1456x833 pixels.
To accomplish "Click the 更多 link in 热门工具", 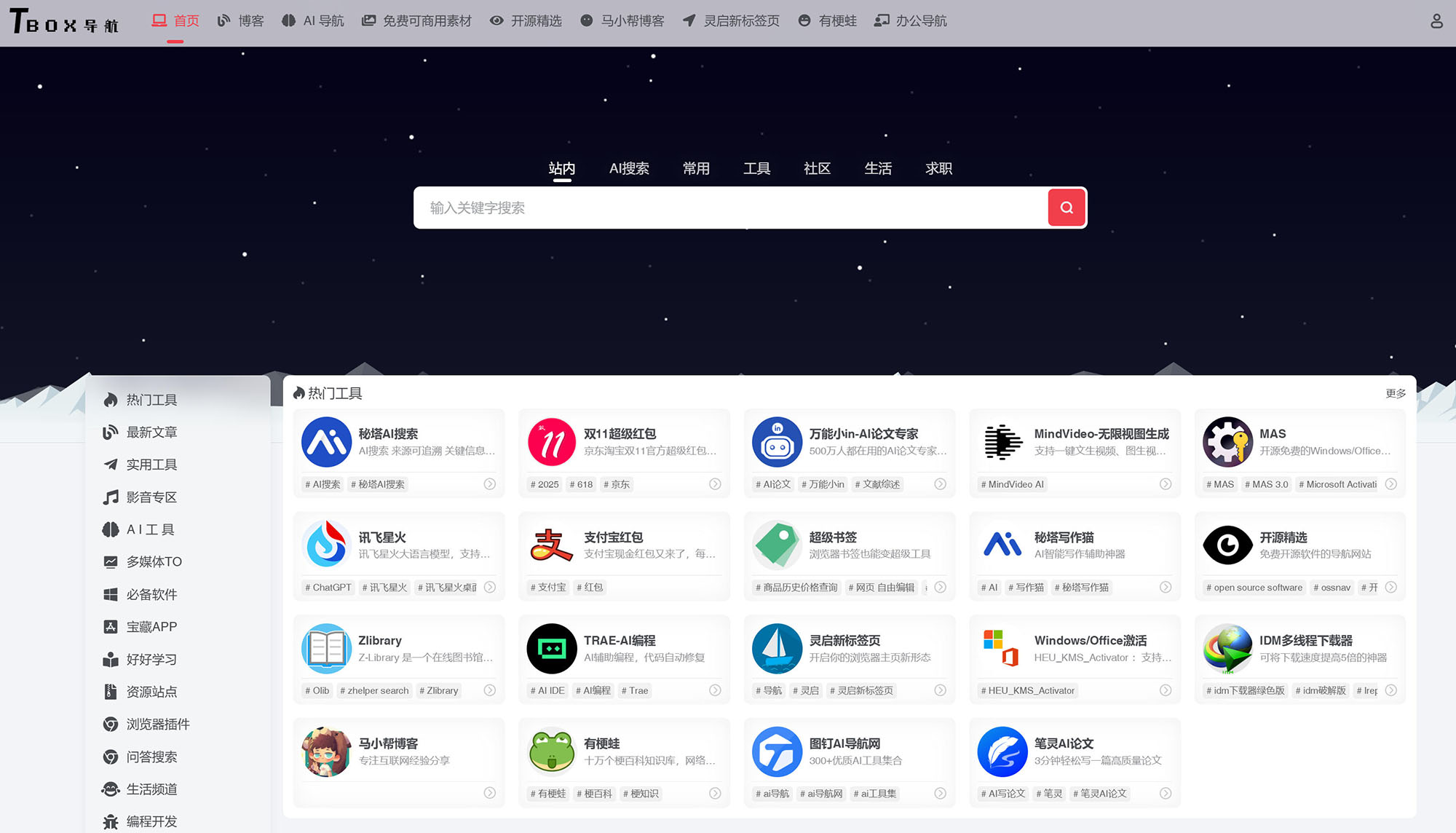I will 1395,393.
